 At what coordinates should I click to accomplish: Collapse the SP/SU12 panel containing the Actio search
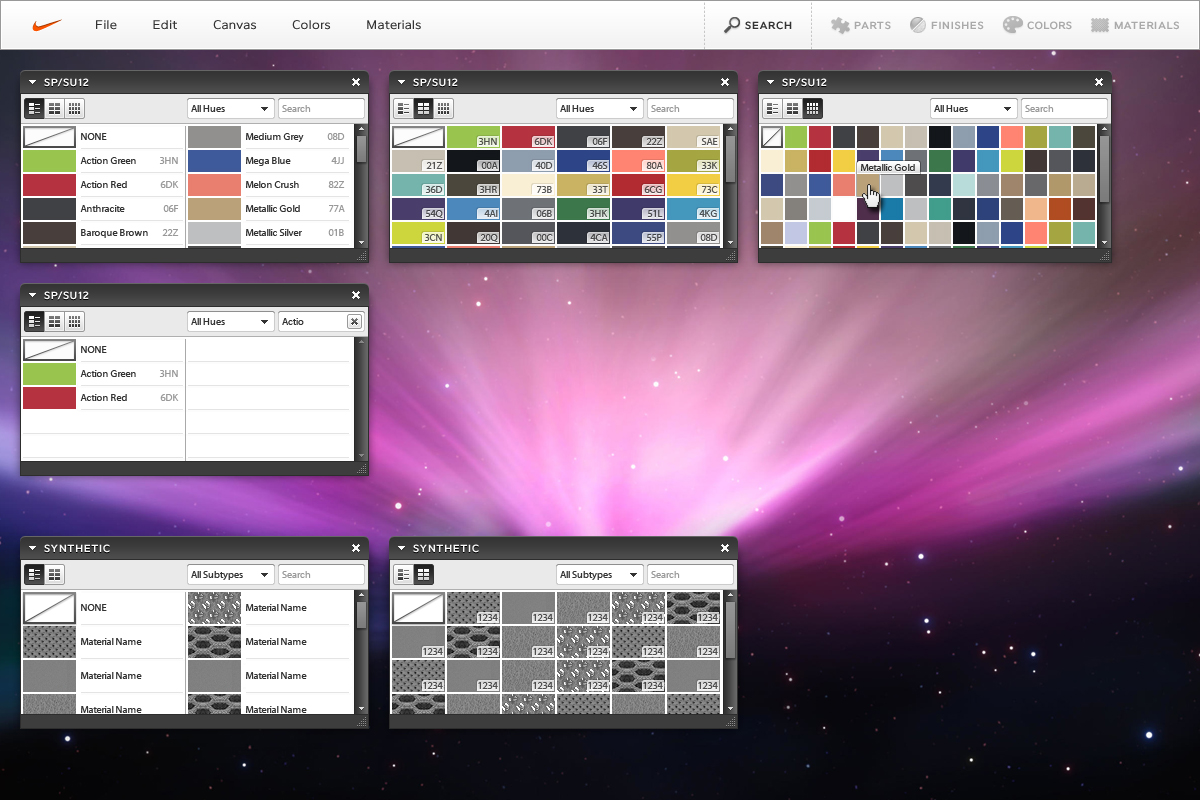[x=33, y=295]
